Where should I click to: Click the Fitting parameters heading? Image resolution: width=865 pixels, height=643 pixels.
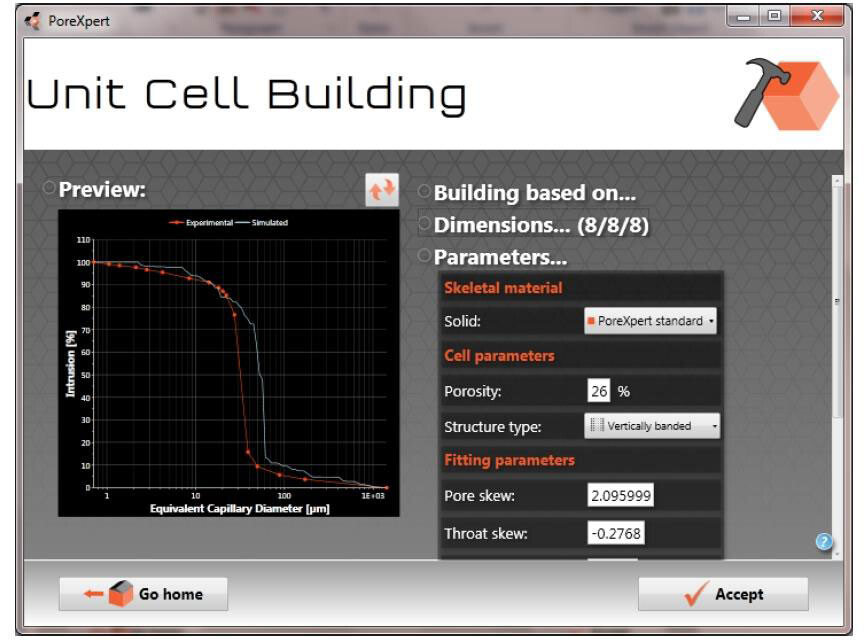509,460
